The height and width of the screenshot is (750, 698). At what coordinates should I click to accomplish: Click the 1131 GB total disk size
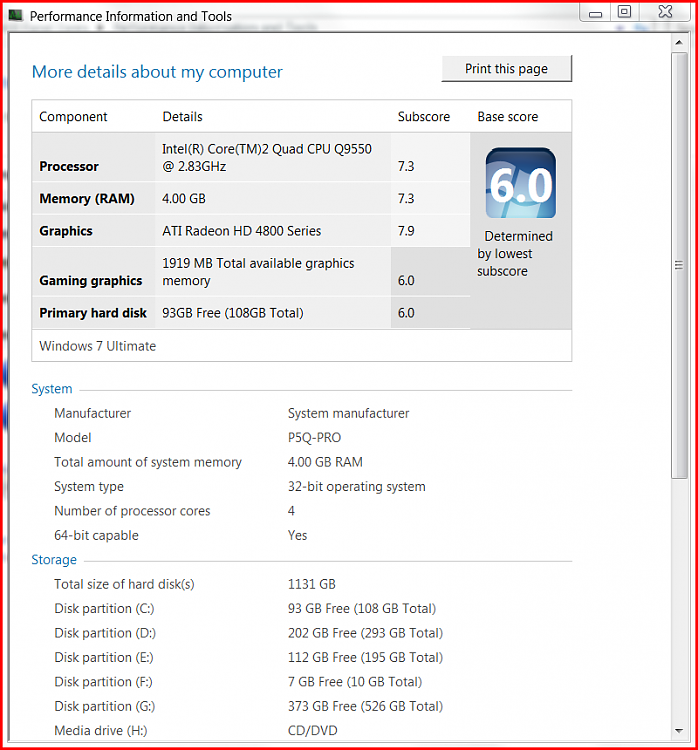311,584
